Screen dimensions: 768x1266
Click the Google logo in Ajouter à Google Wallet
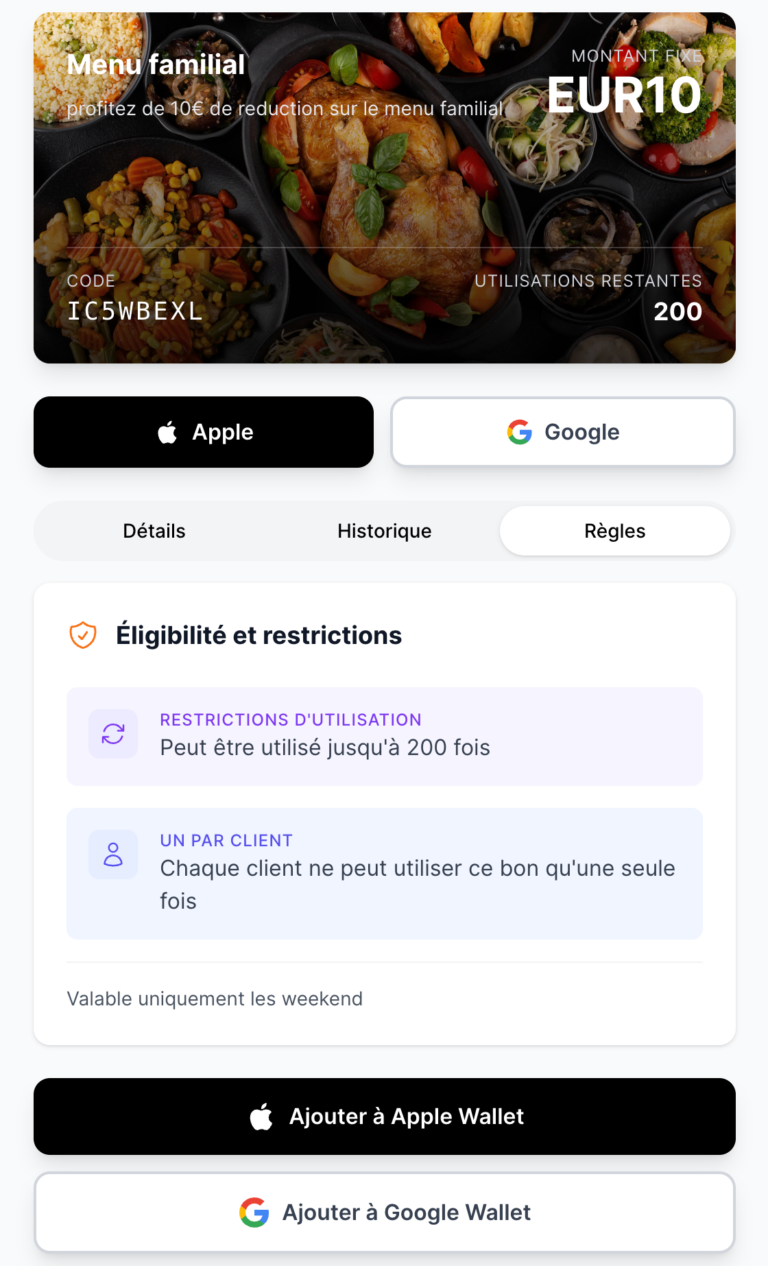point(254,1213)
